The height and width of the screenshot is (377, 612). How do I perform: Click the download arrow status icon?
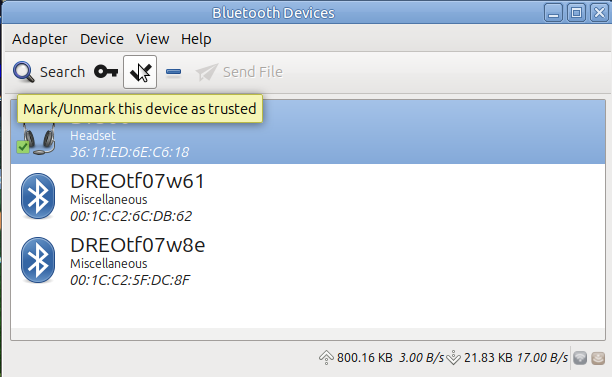pos(453,357)
